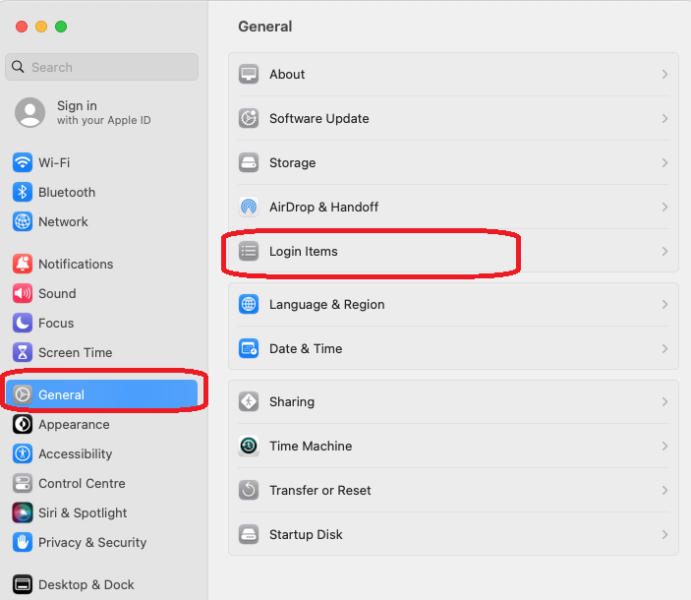The height and width of the screenshot is (600, 691).
Task: Select Screen Time label in the sidebar
Action: pyautogui.click(x=75, y=352)
